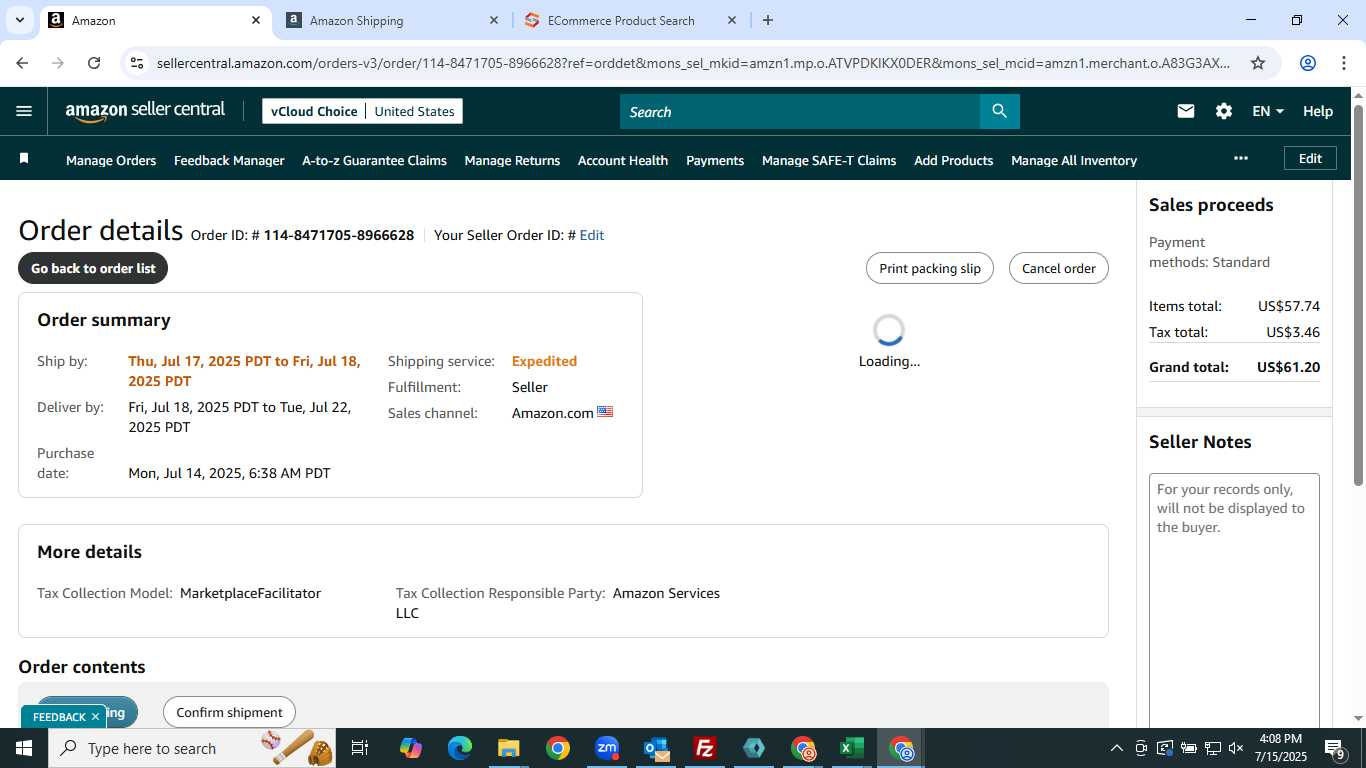This screenshot has width=1366, height=768.
Task: Open a new browser tab
Action: click(768, 20)
